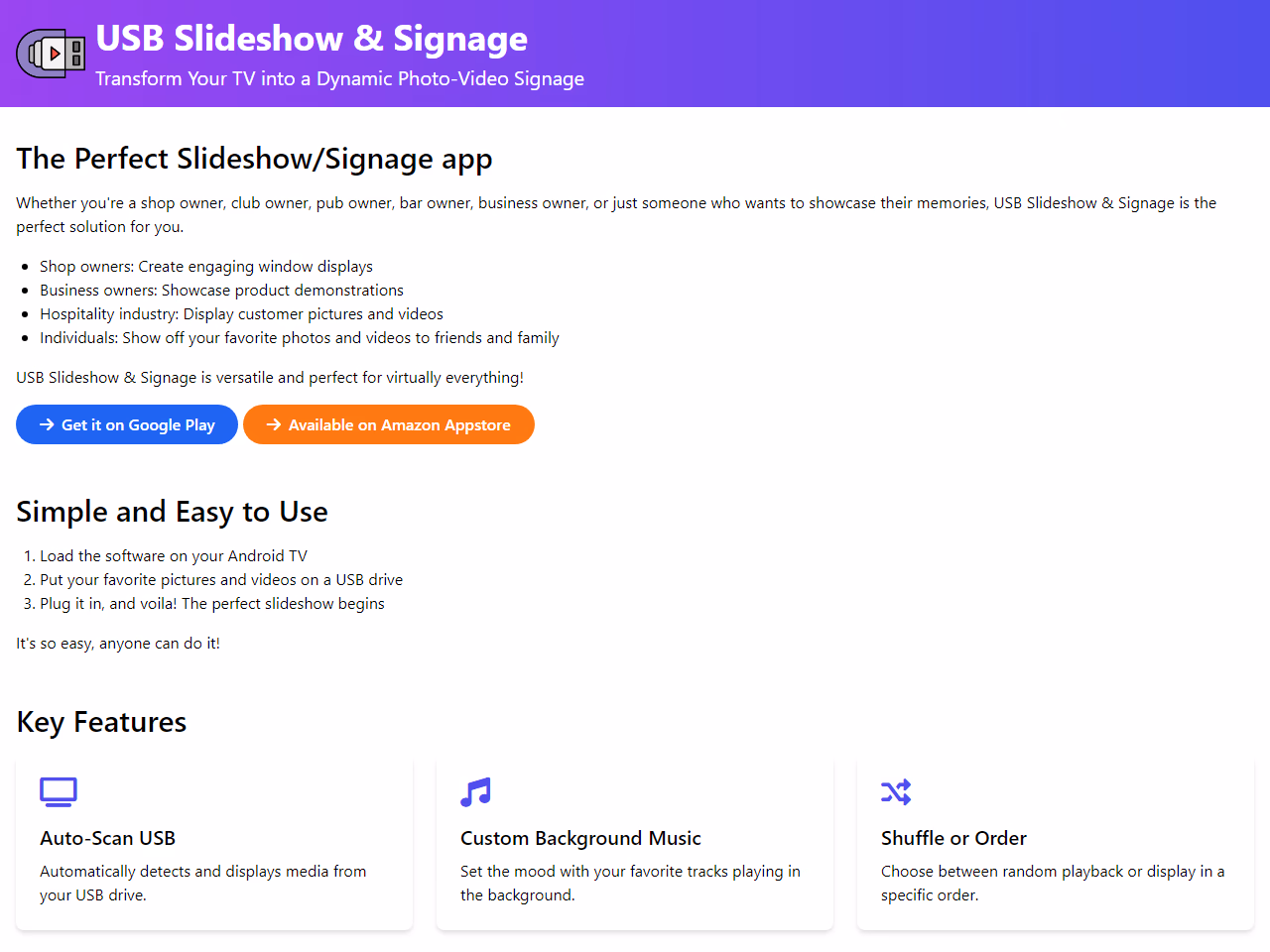Click the 'Load the software' first step

[174, 556]
